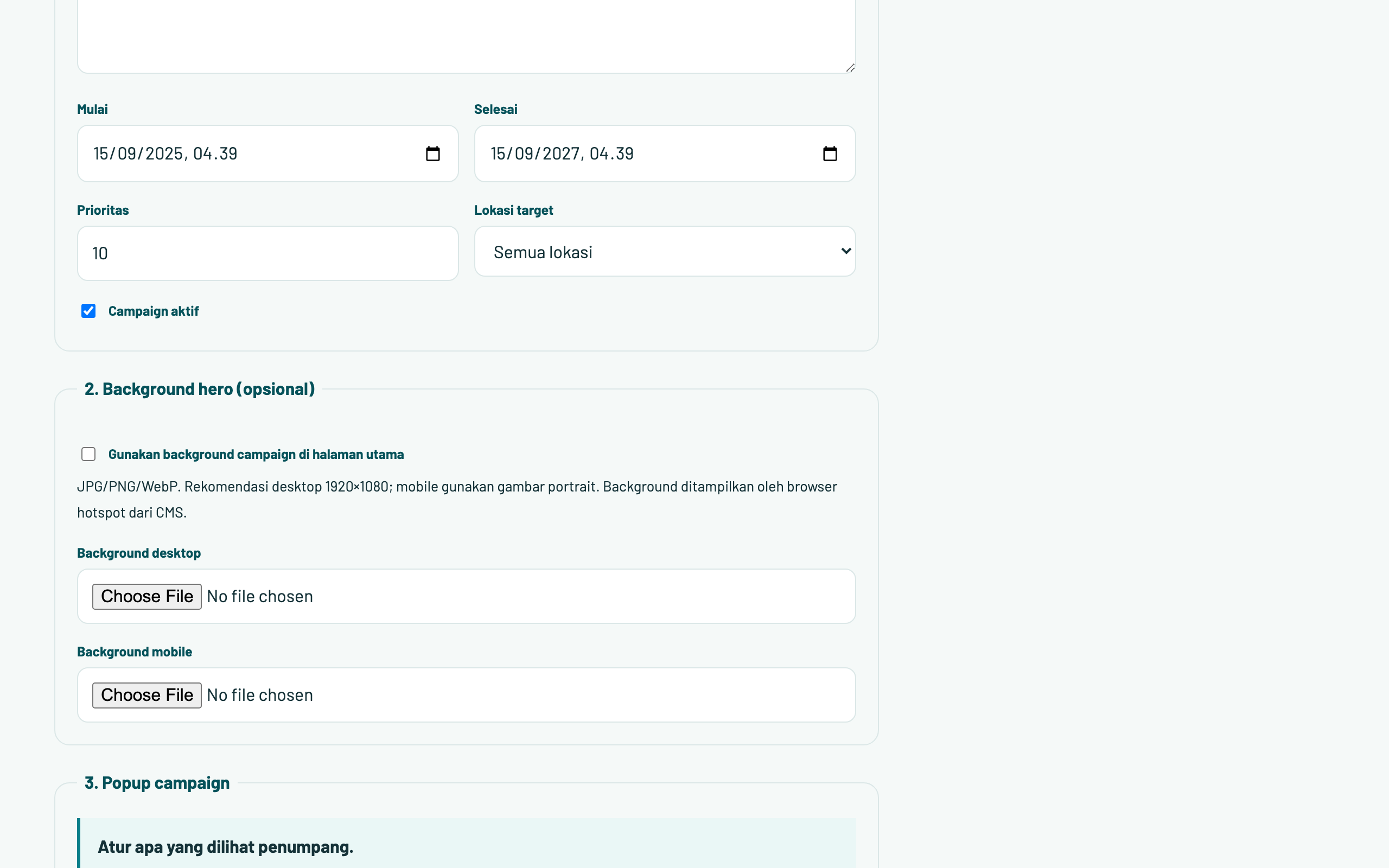Image resolution: width=1389 pixels, height=868 pixels.
Task: Click 'No file chosen' beside Background desktop
Action: point(260,596)
